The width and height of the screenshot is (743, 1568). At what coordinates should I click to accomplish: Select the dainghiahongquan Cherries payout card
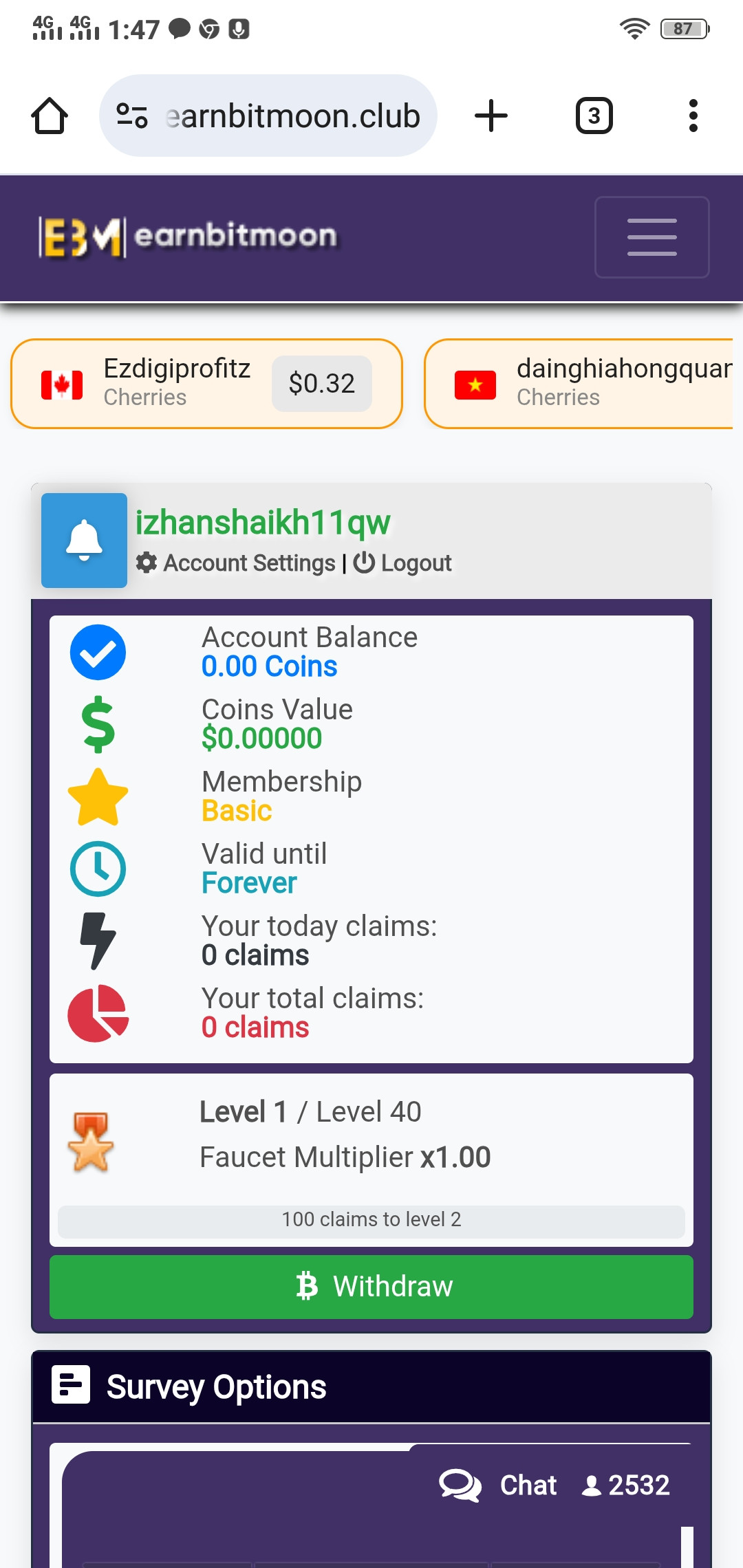pos(579,384)
